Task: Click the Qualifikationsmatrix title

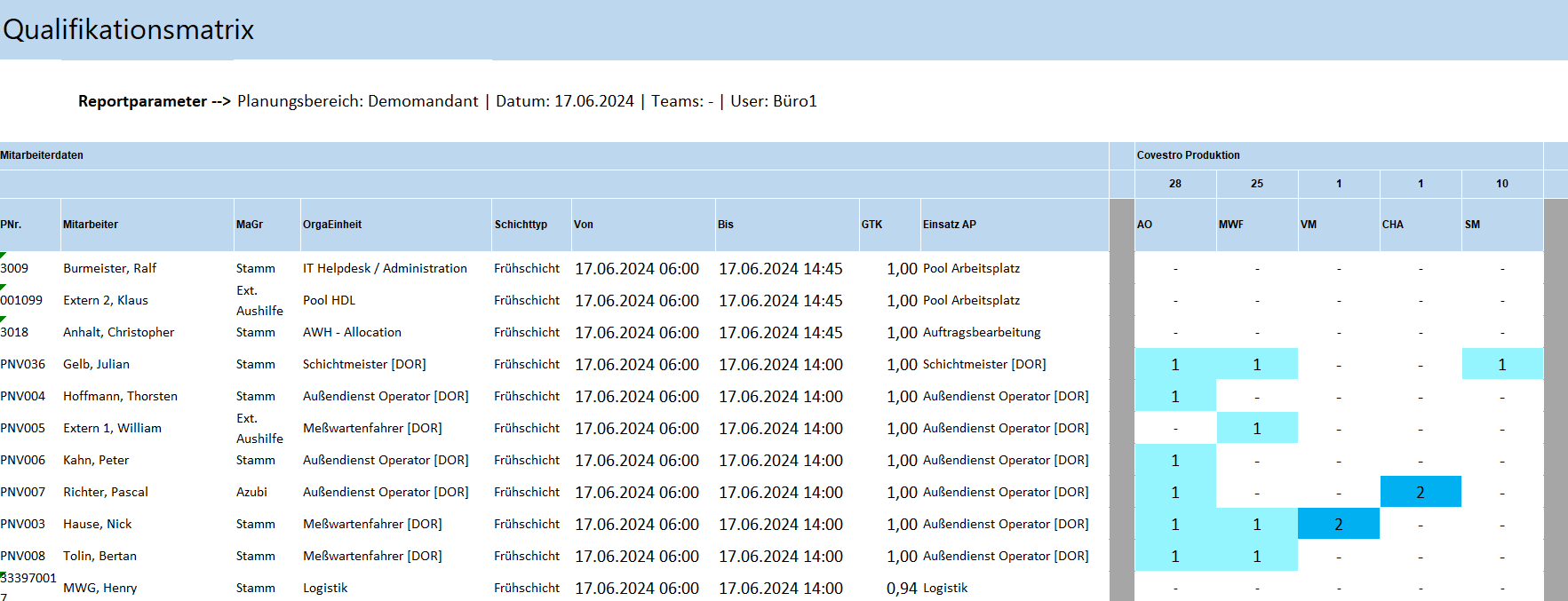Action: pos(129,29)
